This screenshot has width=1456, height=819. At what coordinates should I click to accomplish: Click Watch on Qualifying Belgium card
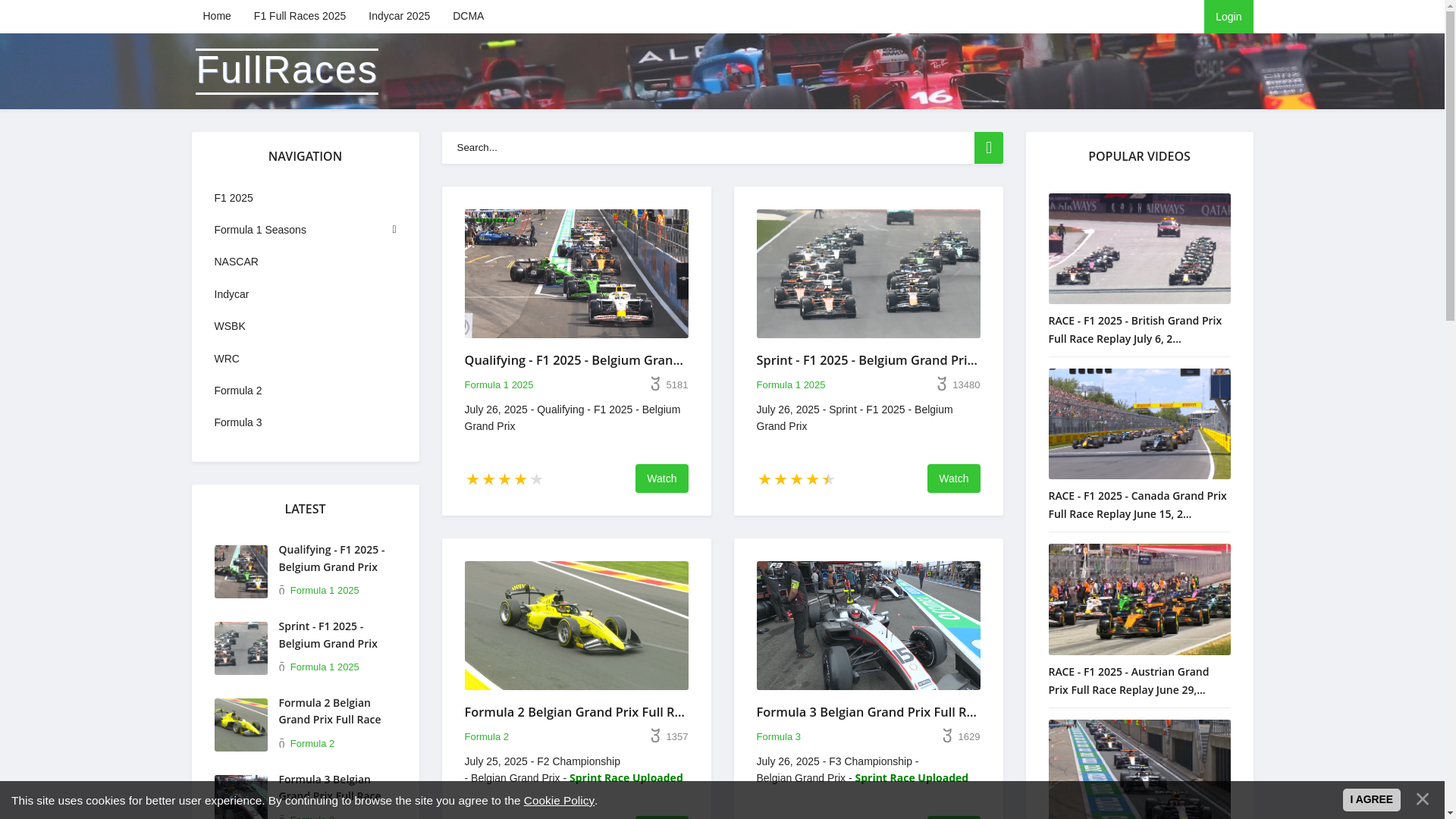(x=661, y=479)
